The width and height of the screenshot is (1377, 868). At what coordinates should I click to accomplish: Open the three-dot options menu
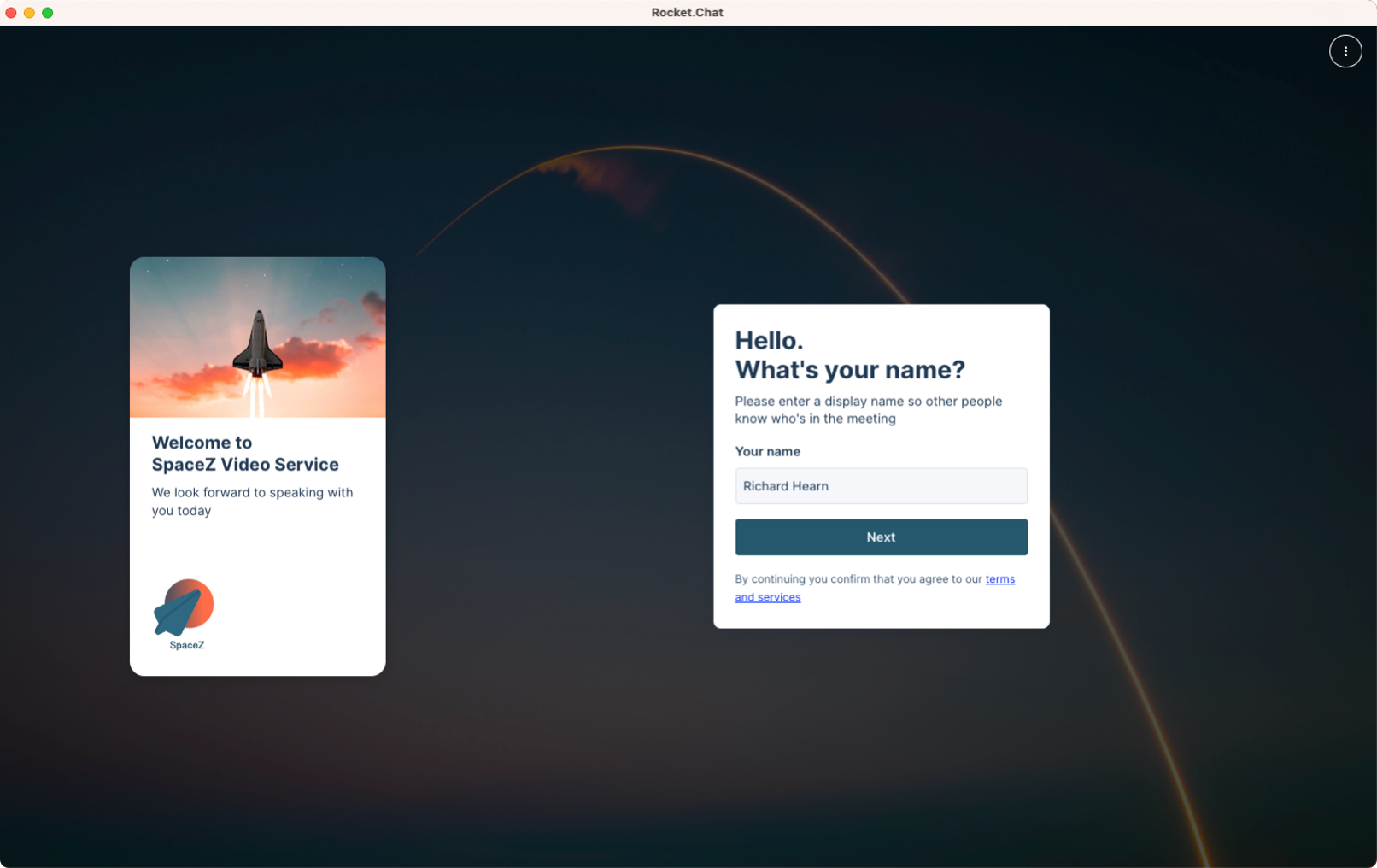point(1345,51)
